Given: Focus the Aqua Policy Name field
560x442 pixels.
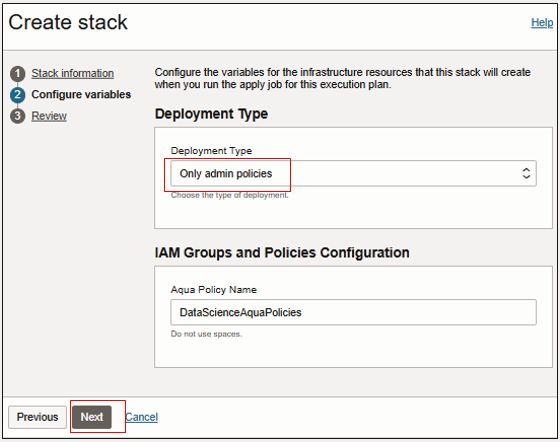Looking at the screenshot, I should click(x=353, y=312).
